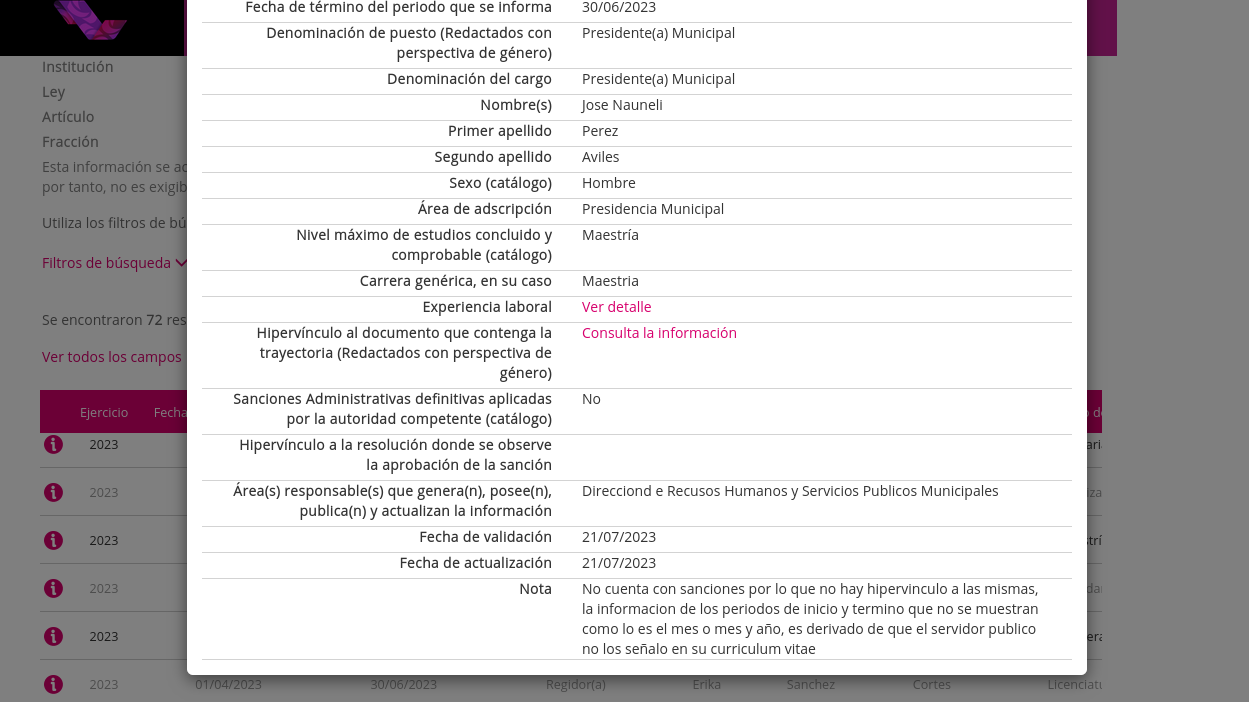Select the Nota text about sanciones
Screen dimensions: 1249x702
coord(810,619)
